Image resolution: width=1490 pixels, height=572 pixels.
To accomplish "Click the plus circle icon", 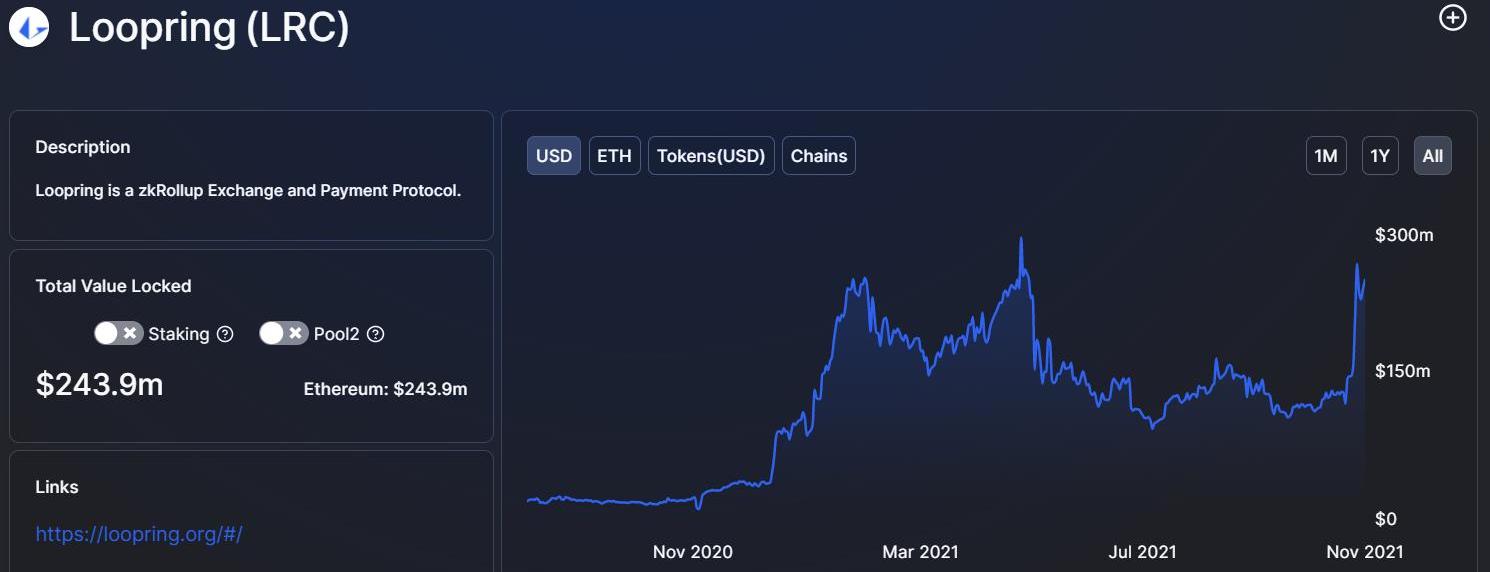I will click(1452, 18).
